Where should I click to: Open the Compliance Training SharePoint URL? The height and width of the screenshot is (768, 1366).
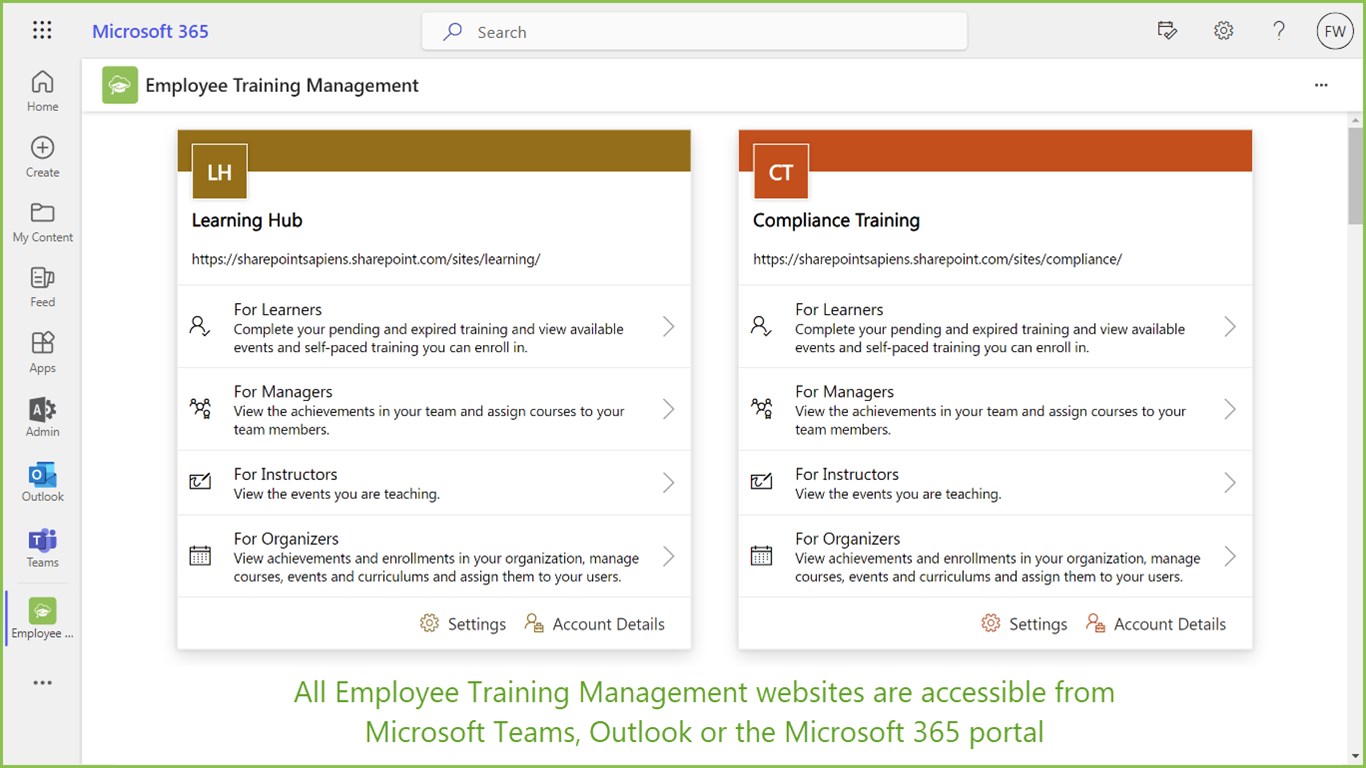tap(937, 259)
